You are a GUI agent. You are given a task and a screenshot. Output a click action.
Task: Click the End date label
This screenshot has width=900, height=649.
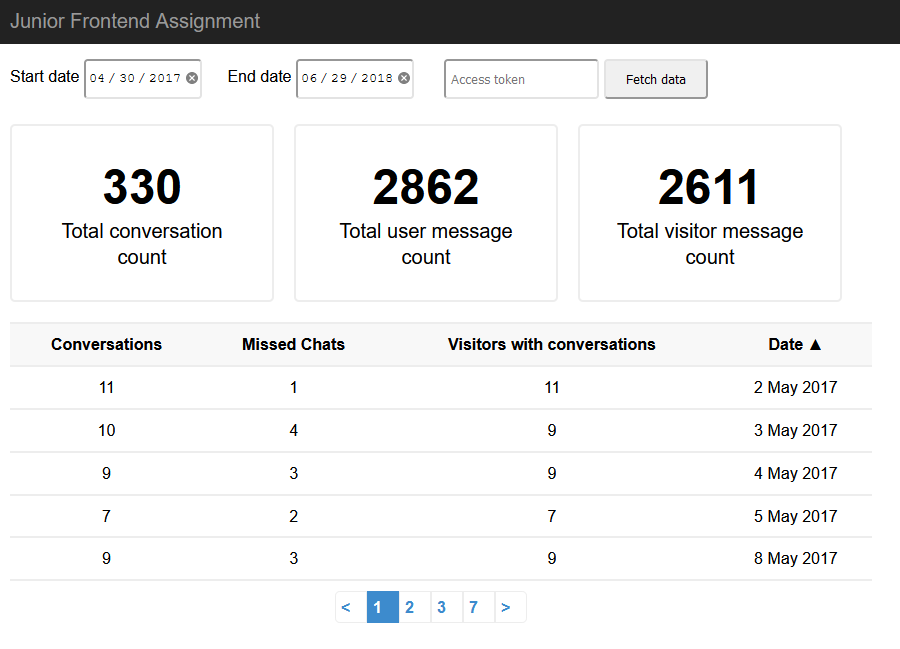[x=259, y=76]
